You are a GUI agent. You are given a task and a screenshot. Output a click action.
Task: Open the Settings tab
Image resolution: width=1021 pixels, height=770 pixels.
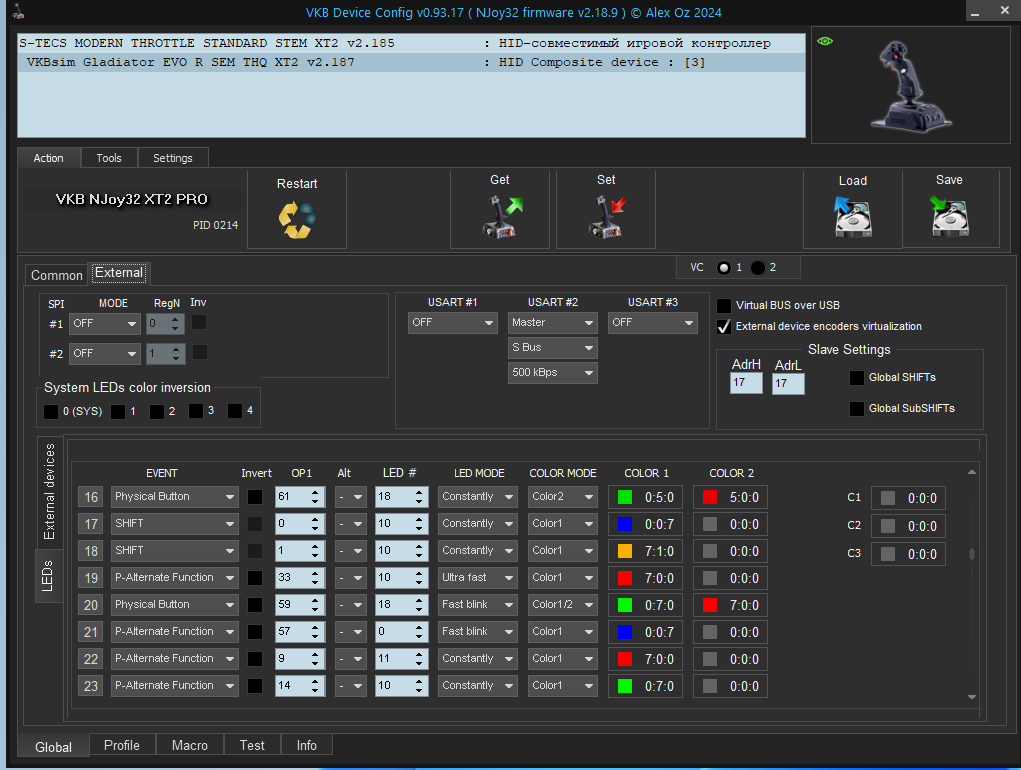pyautogui.click(x=173, y=158)
